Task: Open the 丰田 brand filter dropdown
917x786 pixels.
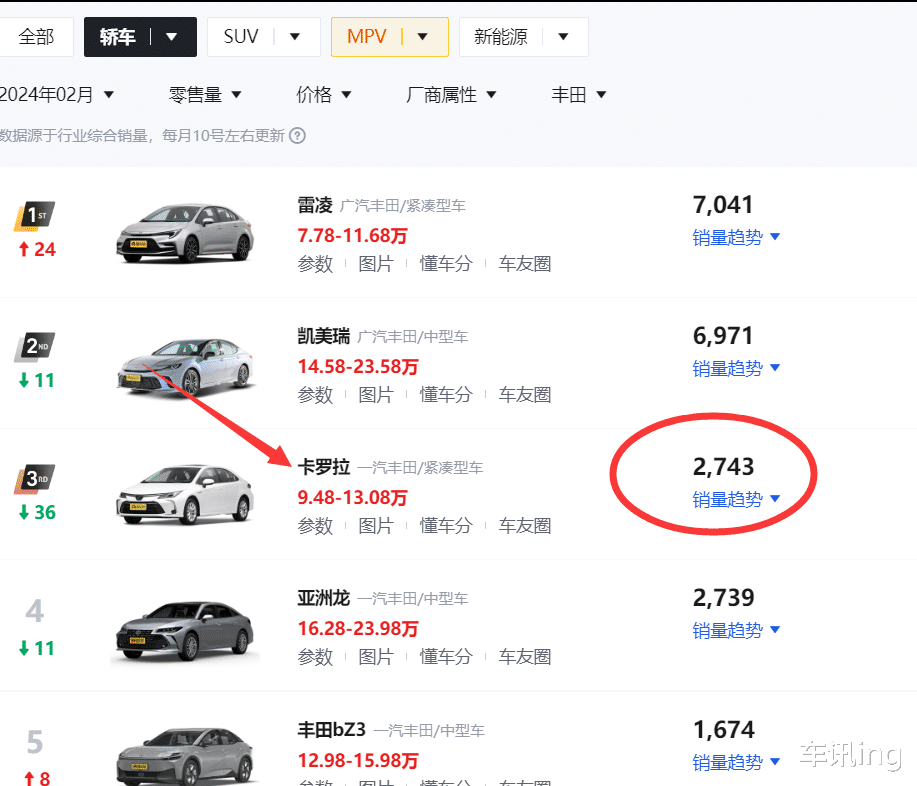Action: [x=578, y=94]
